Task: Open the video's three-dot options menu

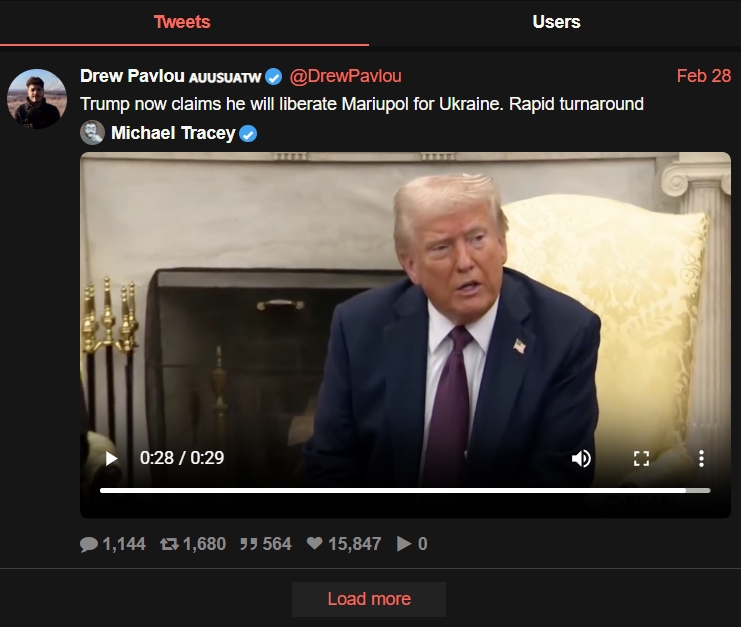Action: (x=701, y=458)
